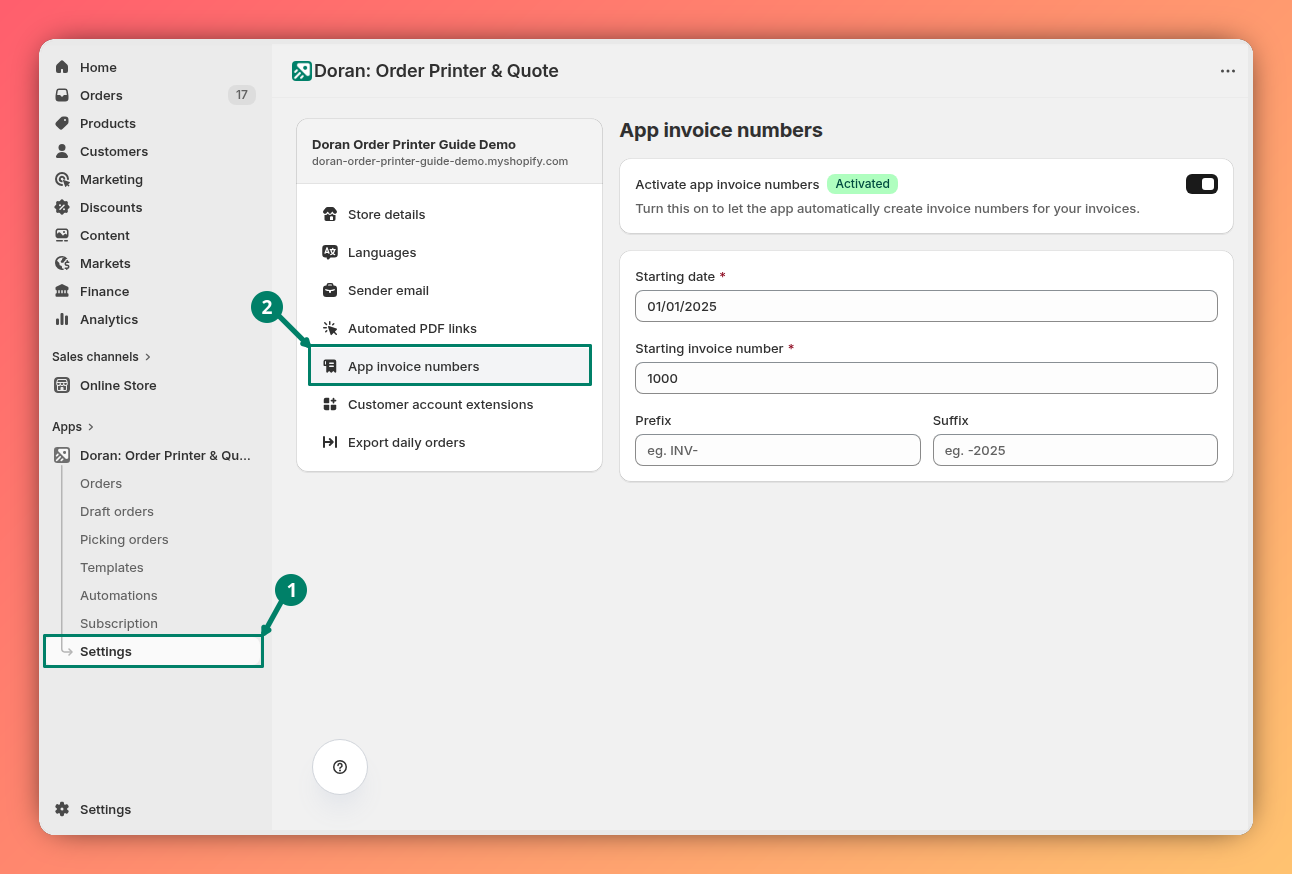Click the Products tag icon
This screenshot has width=1292, height=874.
[x=62, y=123]
